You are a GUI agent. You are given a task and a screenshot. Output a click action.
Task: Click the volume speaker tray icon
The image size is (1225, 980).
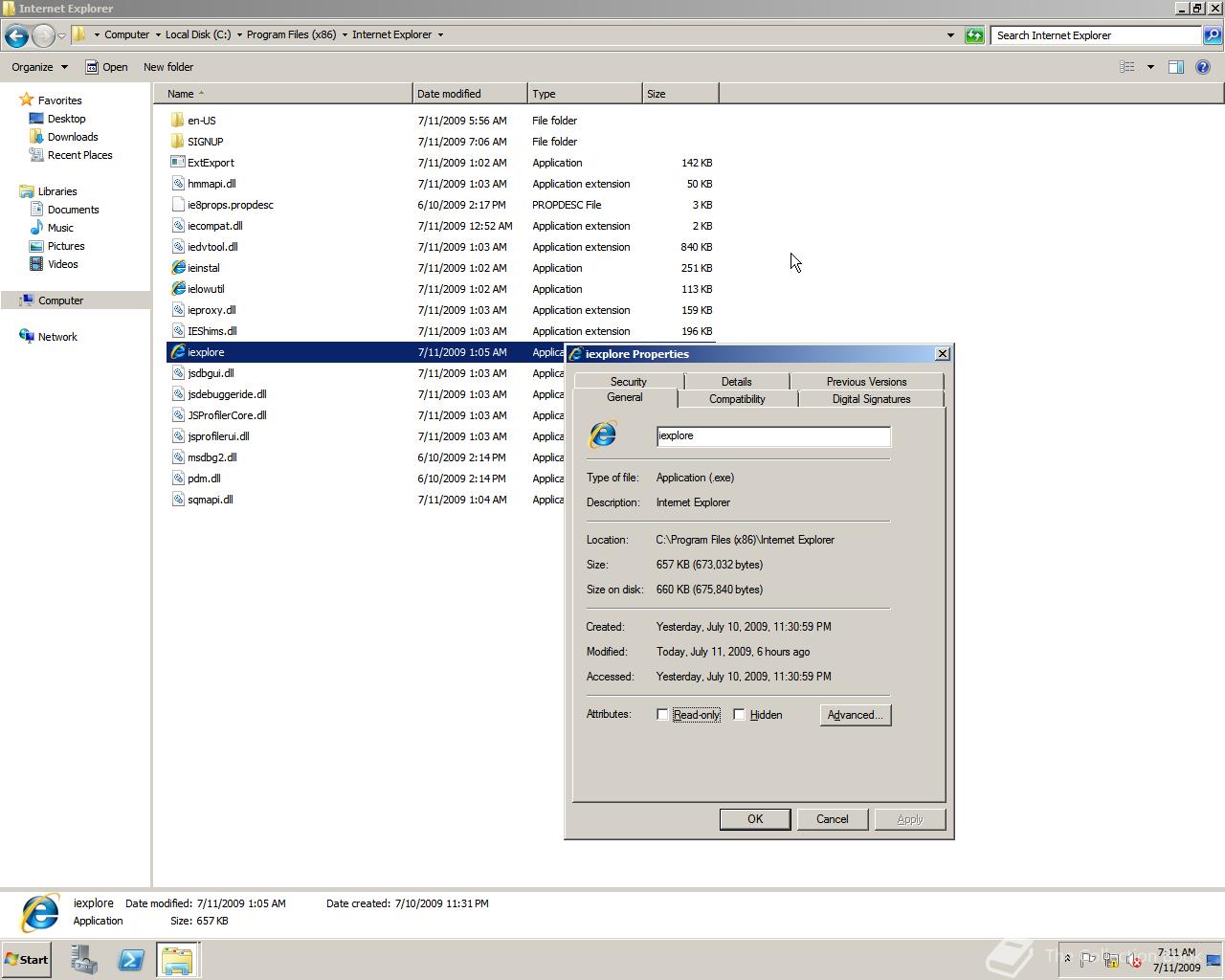click(1134, 960)
